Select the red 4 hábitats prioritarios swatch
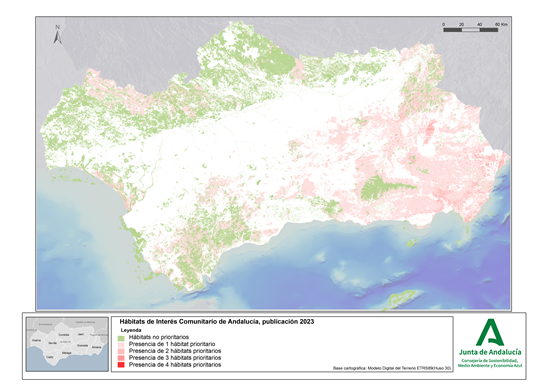548x387 pixels. click(121, 365)
